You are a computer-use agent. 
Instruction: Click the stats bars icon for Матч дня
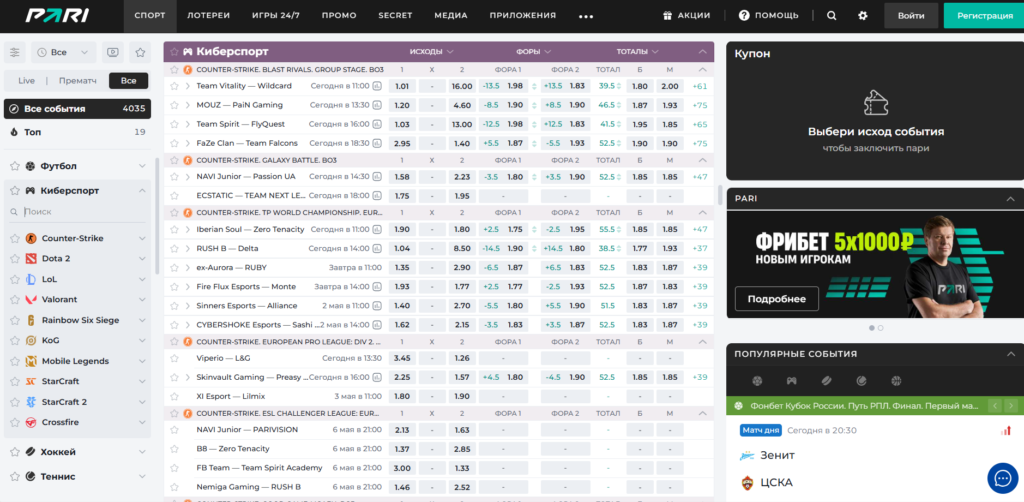click(1006, 430)
